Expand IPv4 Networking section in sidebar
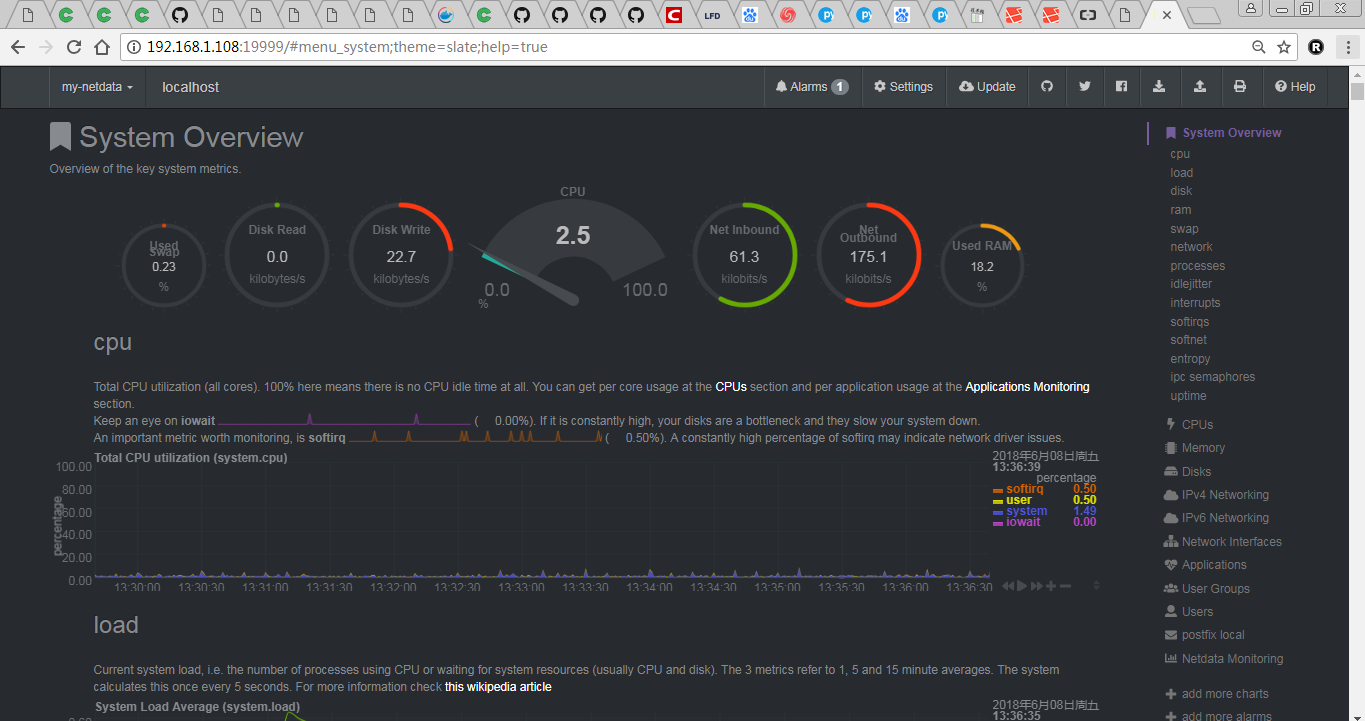Screen dimensions: 1365x721 [1225, 495]
